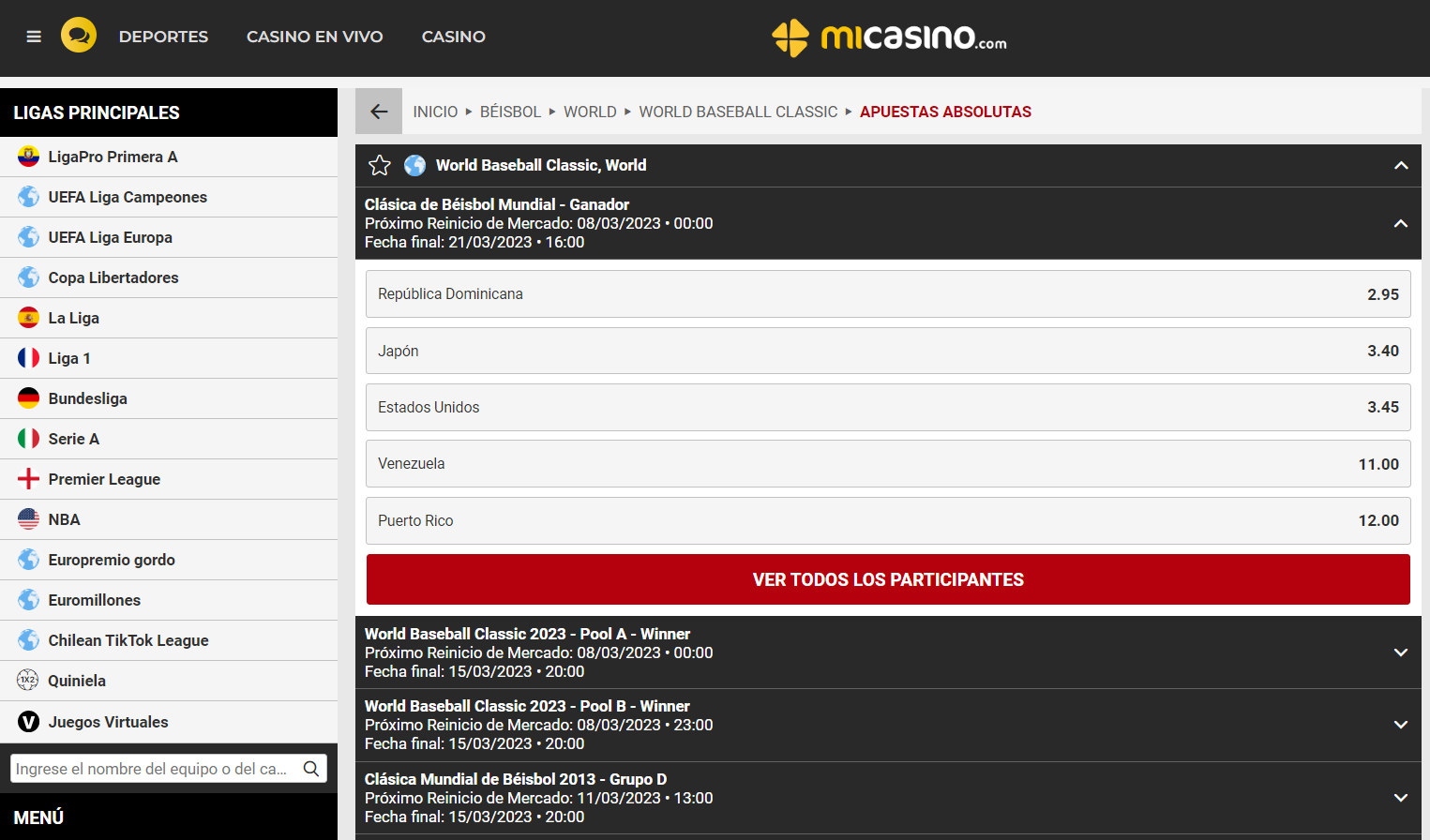Open the yellow live chat icon
Screen dimensions: 1430x840
coord(79,36)
